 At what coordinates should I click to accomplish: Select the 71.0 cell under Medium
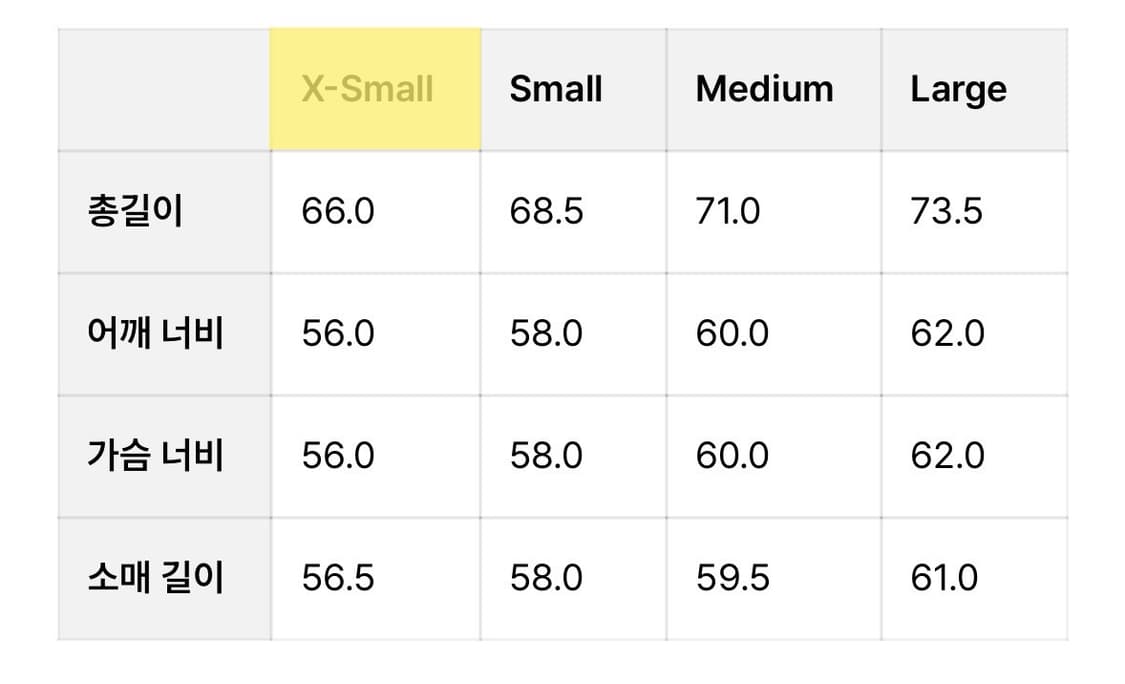click(728, 212)
